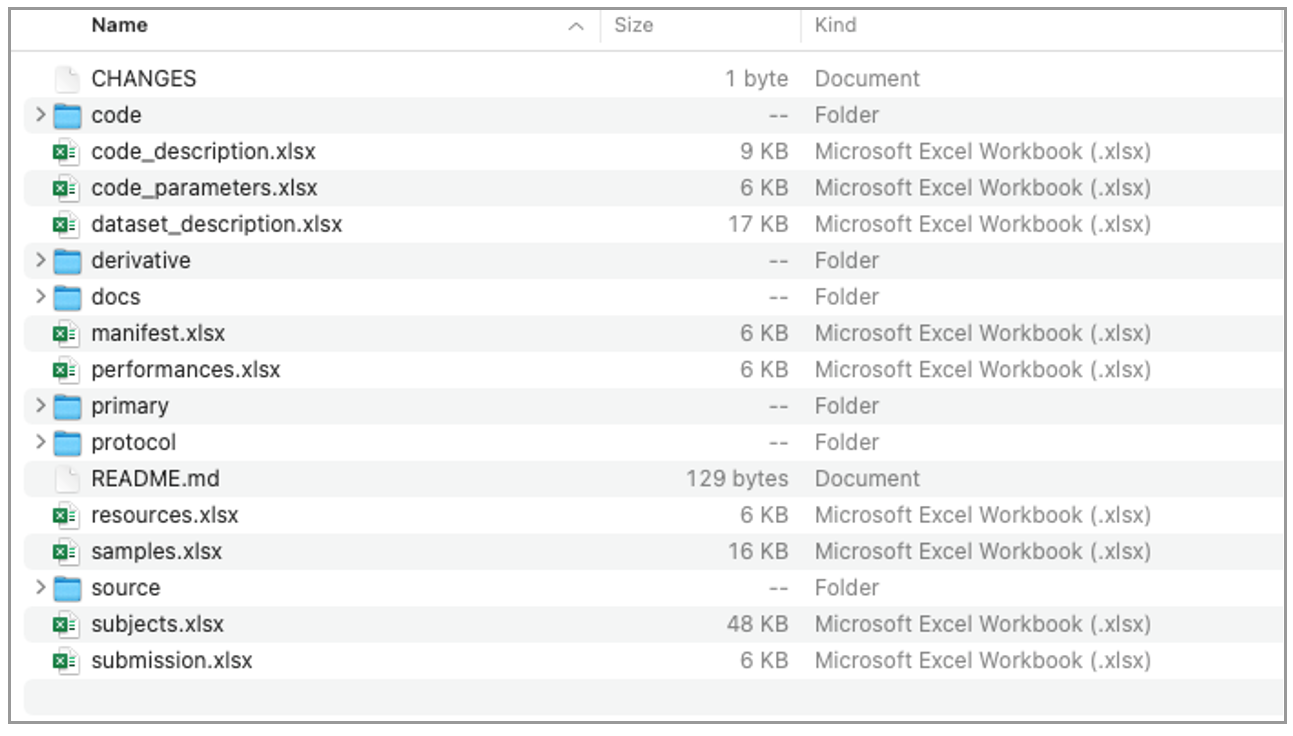Select the submission.xlsx file name
The width and height of the screenshot is (1293, 736).
click(x=171, y=661)
